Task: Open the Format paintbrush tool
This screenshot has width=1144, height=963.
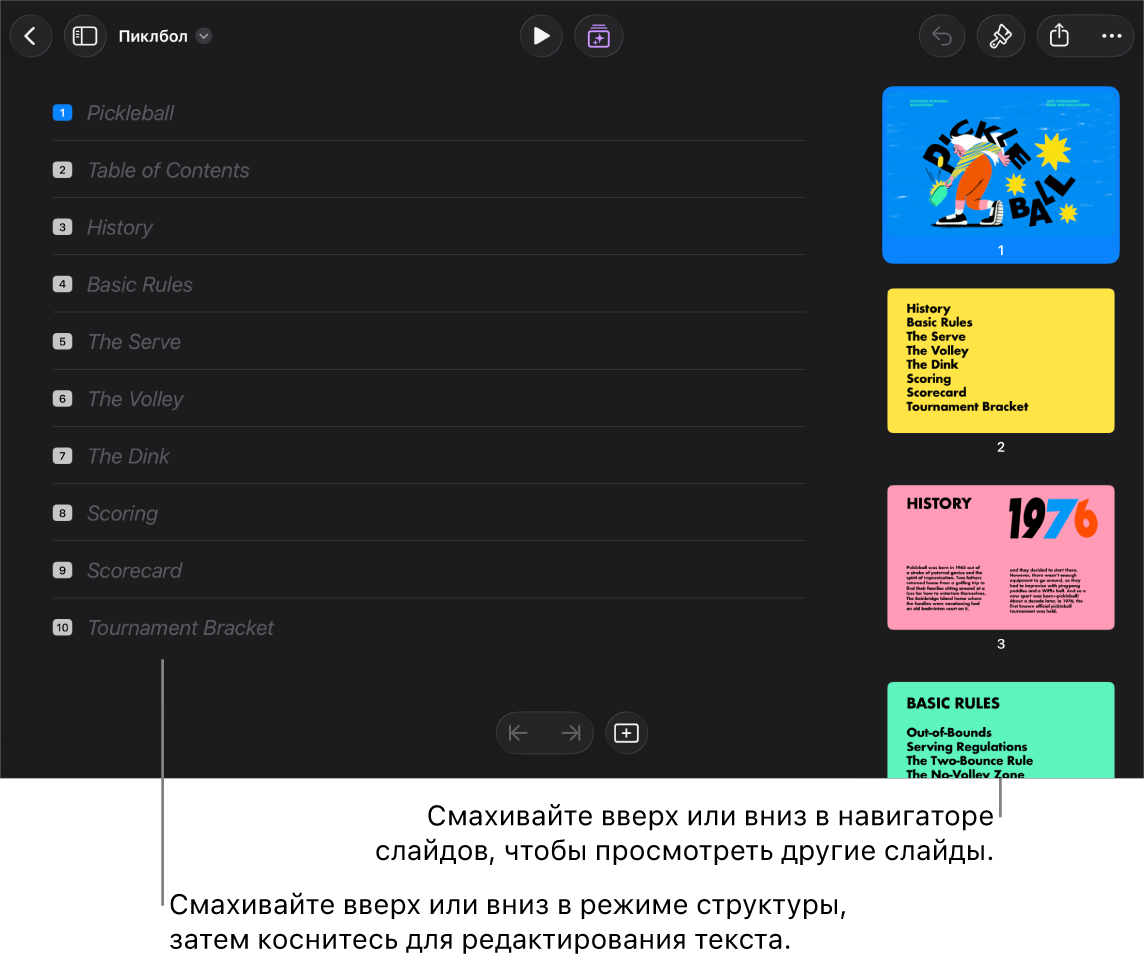Action: point(1000,36)
